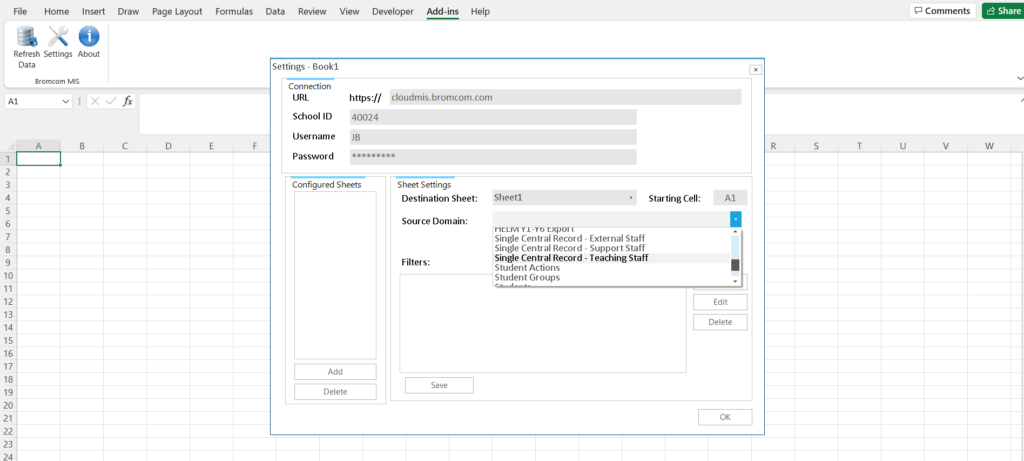1024x461 pixels.
Task: Click the URL input field
Action: pyautogui.click(x=565, y=97)
